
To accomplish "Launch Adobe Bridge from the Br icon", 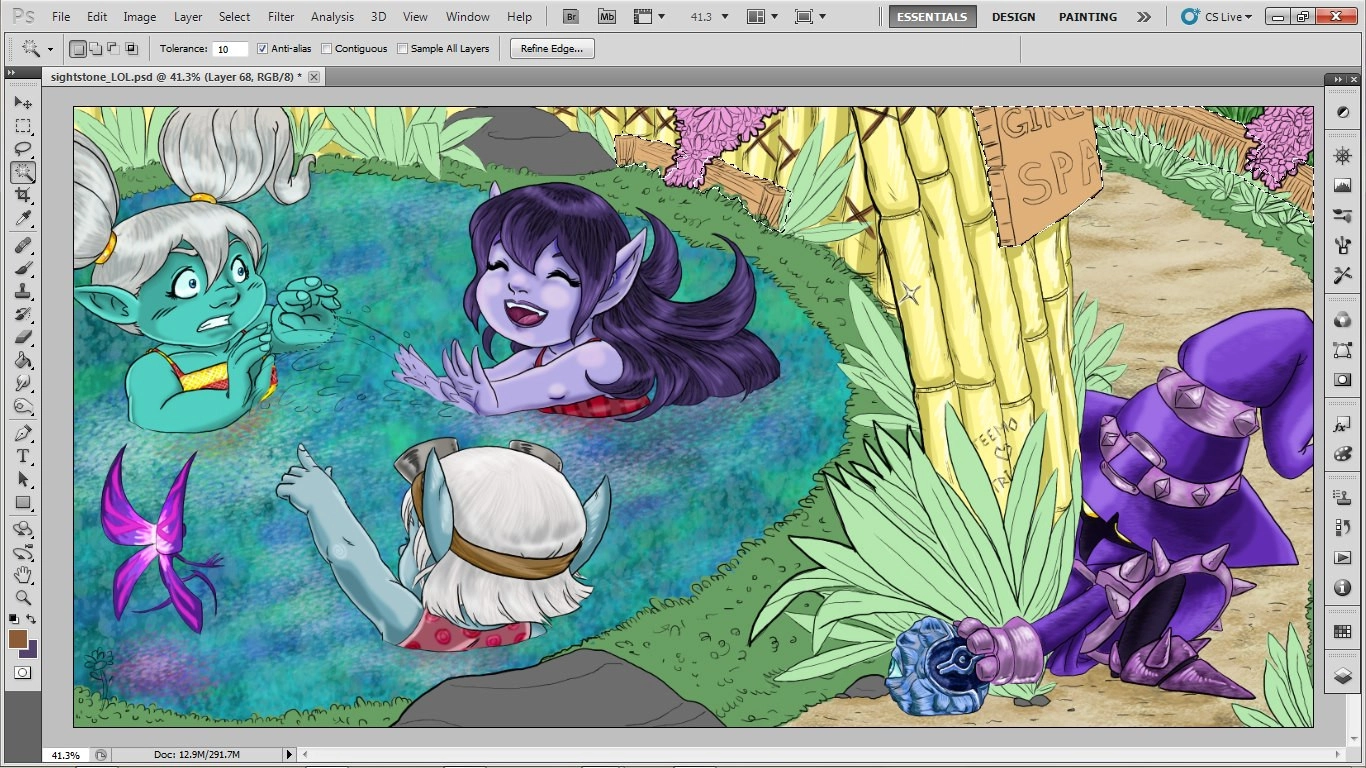I will [571, 17].
